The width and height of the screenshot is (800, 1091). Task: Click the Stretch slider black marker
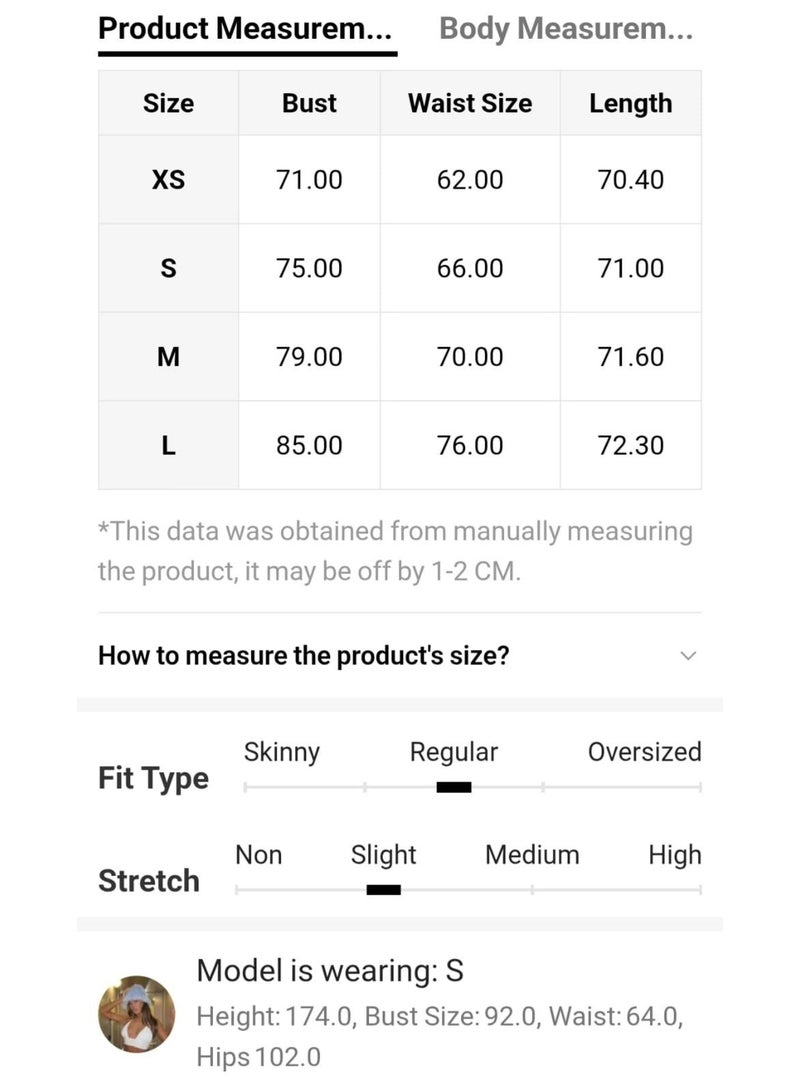(383, 889)
